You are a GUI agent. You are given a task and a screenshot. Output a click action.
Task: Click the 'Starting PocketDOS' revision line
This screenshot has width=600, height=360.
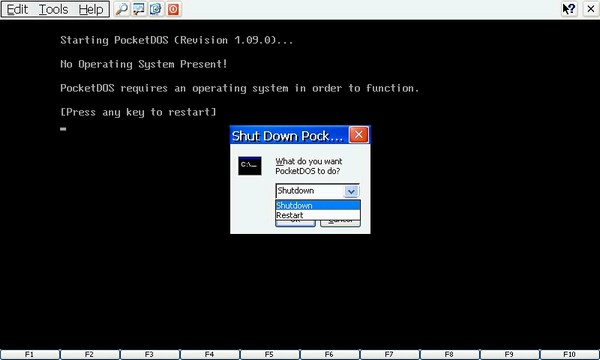click(177, 40)
